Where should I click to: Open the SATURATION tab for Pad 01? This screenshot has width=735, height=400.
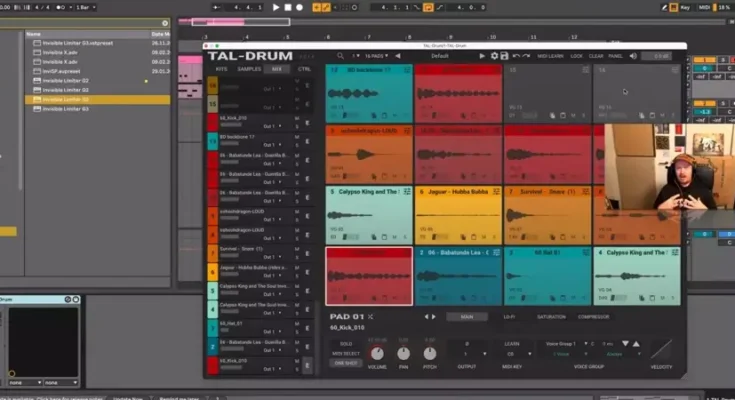[x=551, y=317]
